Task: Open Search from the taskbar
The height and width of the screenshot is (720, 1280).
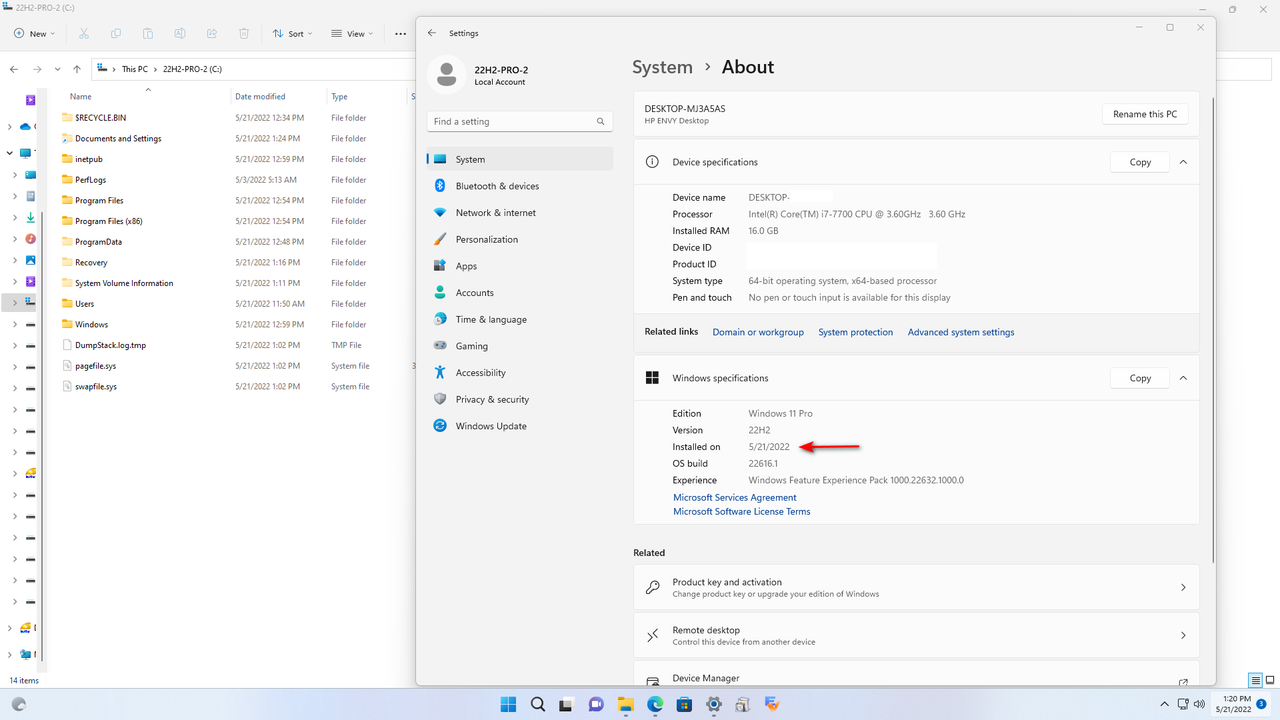Action: click(x=538, y=704)
